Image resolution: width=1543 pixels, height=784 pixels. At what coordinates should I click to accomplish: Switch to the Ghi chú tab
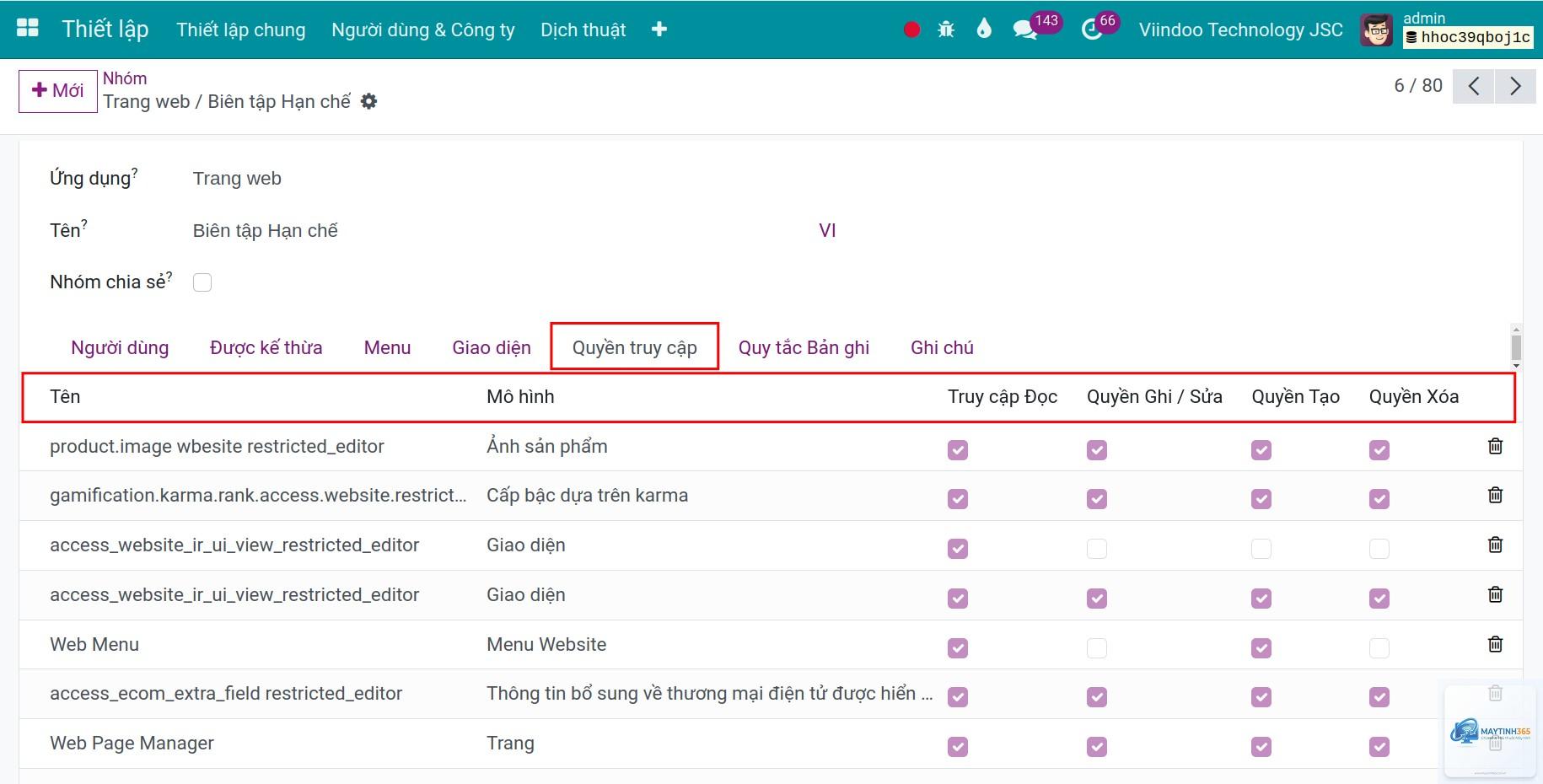(x=942, y=347)
